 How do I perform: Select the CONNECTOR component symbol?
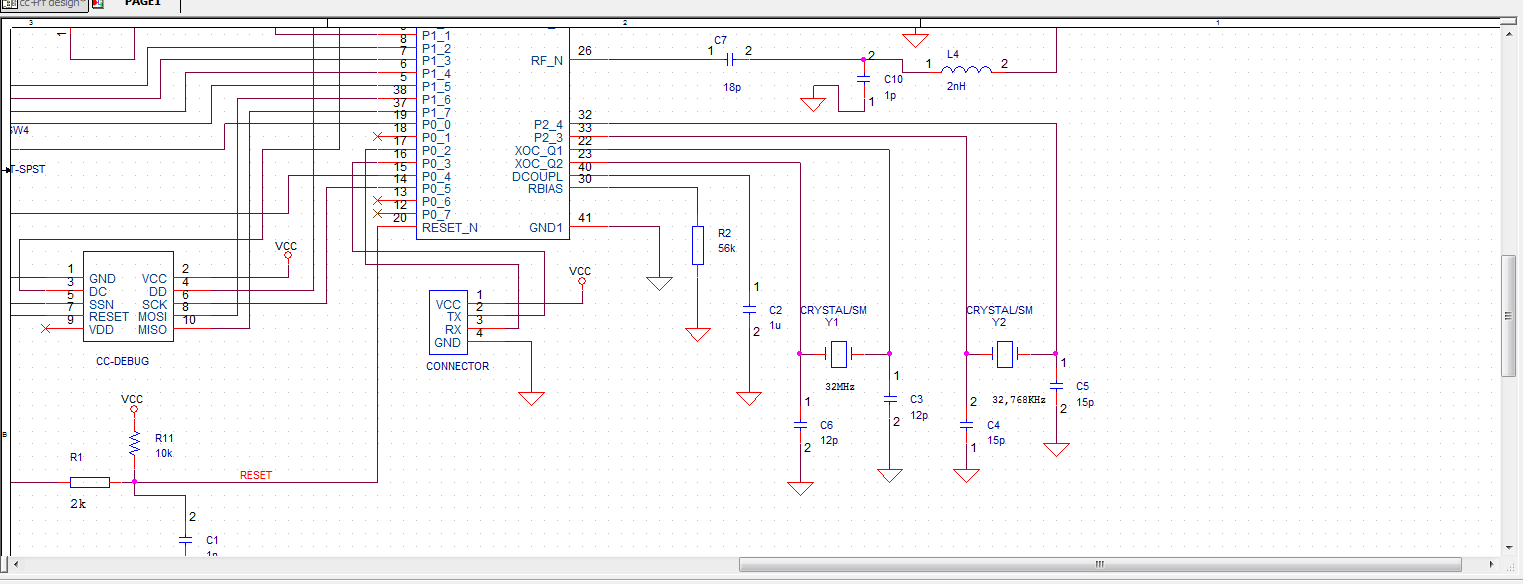pos(447,320)
